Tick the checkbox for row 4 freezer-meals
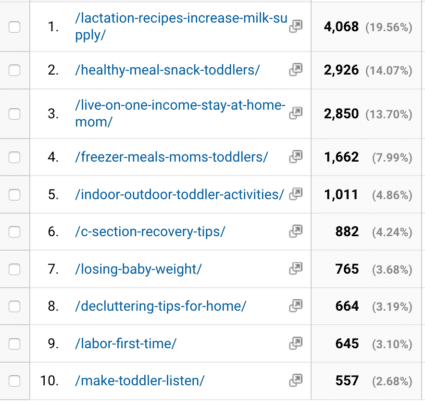 click(14, 157)
